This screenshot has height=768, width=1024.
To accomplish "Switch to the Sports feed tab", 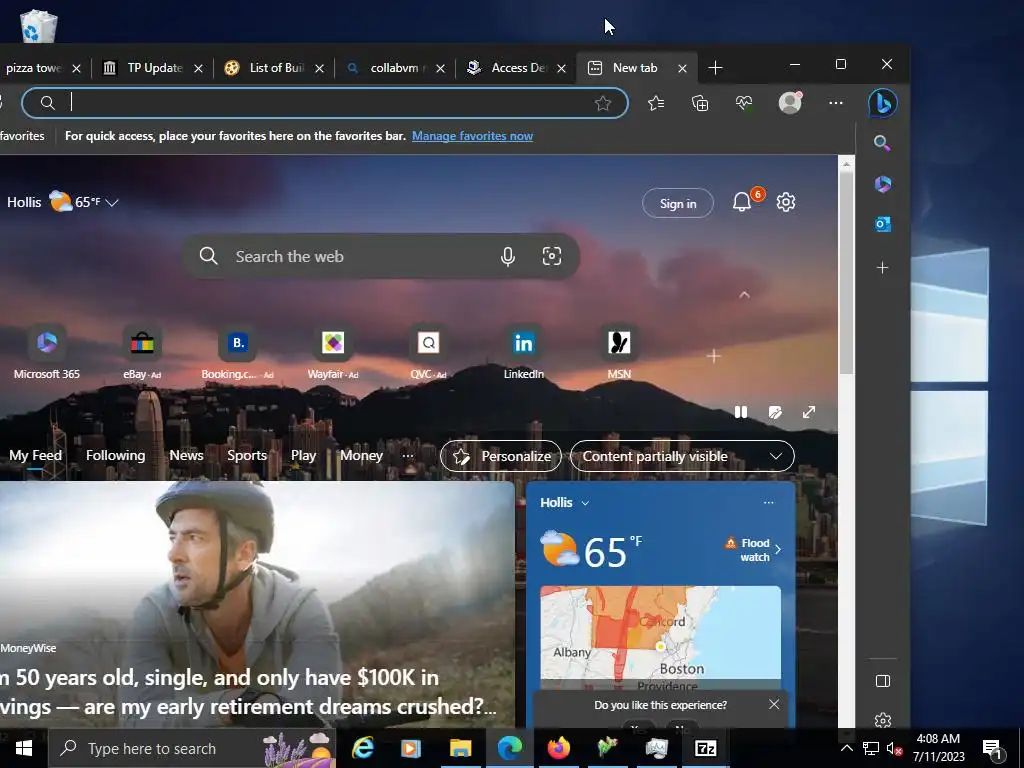I will pyautogui.click(x=247, y=456).
